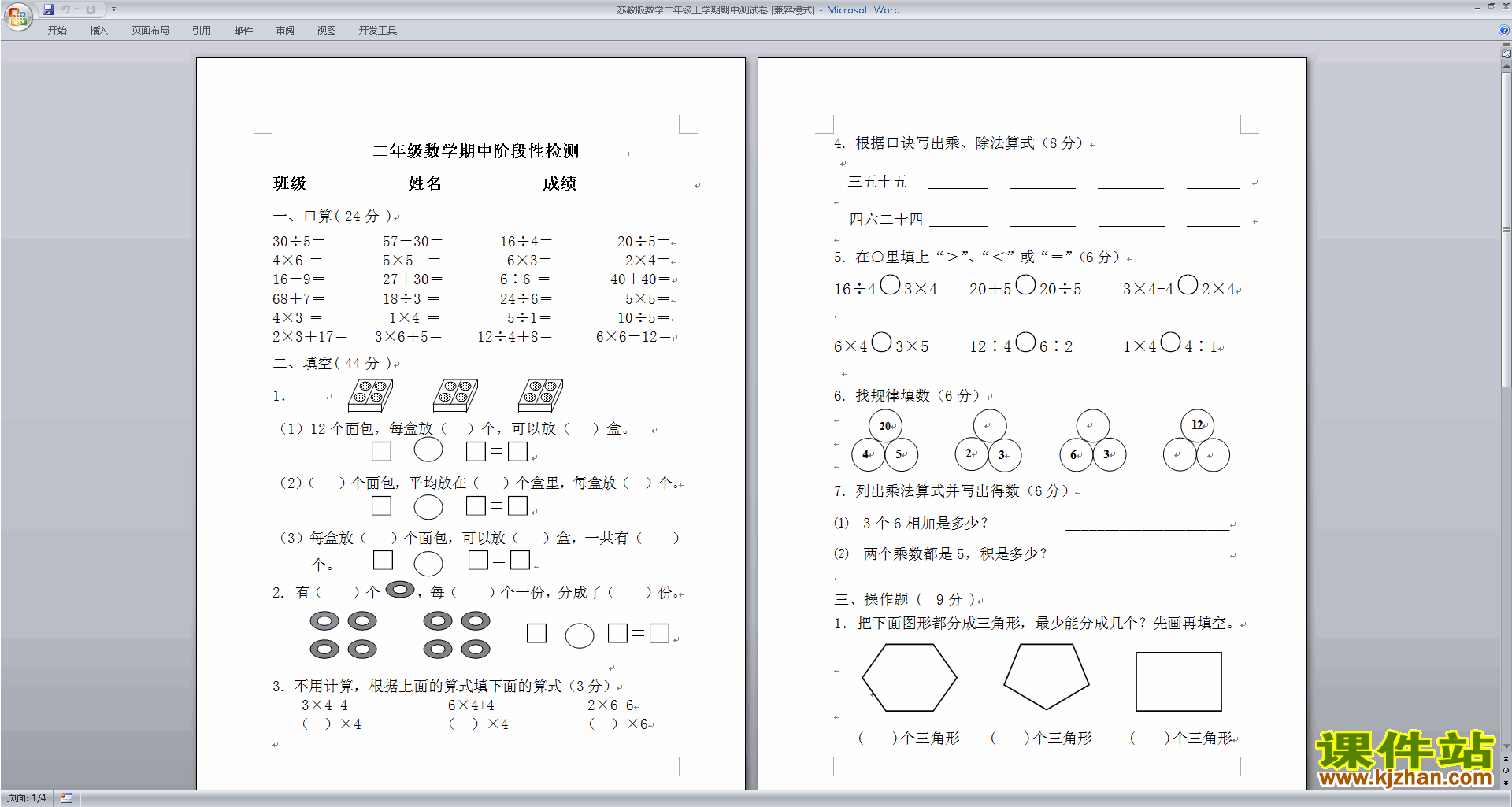The height and width of the screenshot is (807, 1512).
Task: Click the vertical scrollbar down arrow
Action: coord(1506,746)
